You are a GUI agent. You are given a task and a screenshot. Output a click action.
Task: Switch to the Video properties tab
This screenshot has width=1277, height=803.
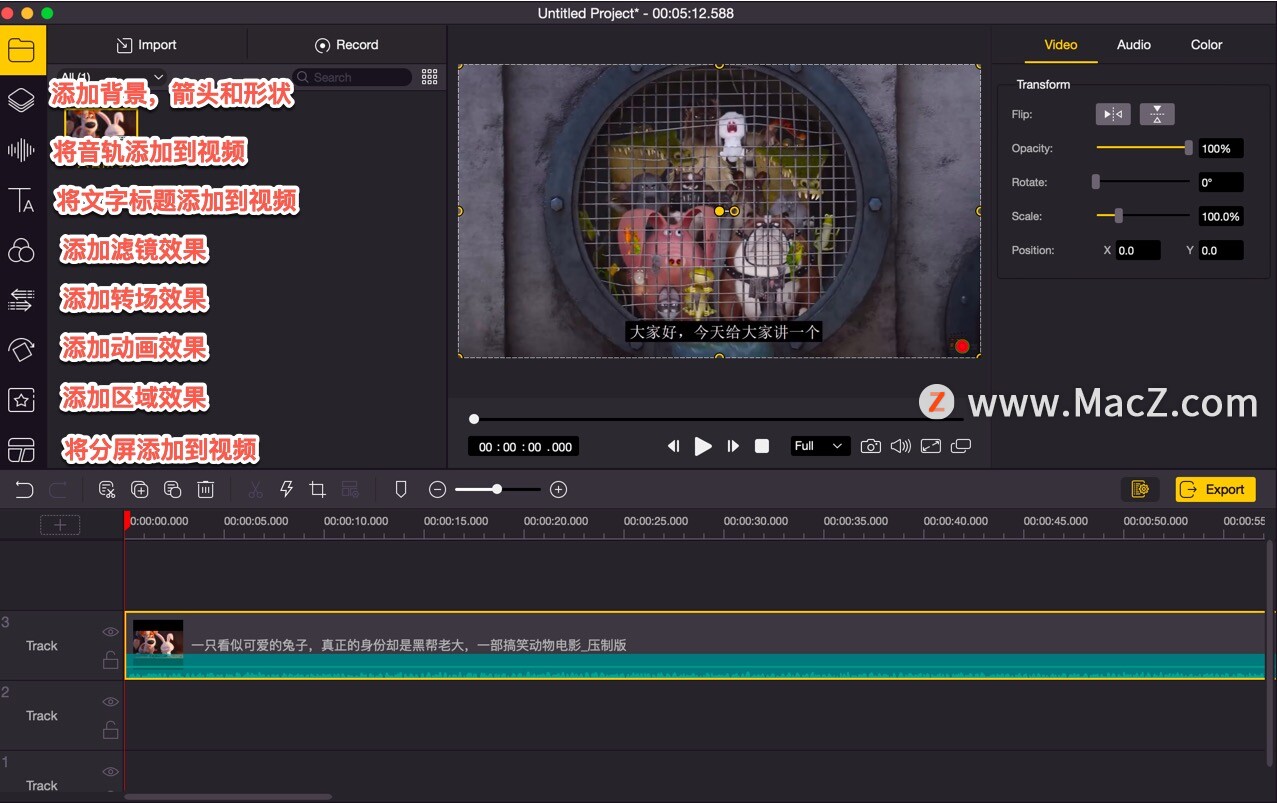click(x=1061, y=45)
